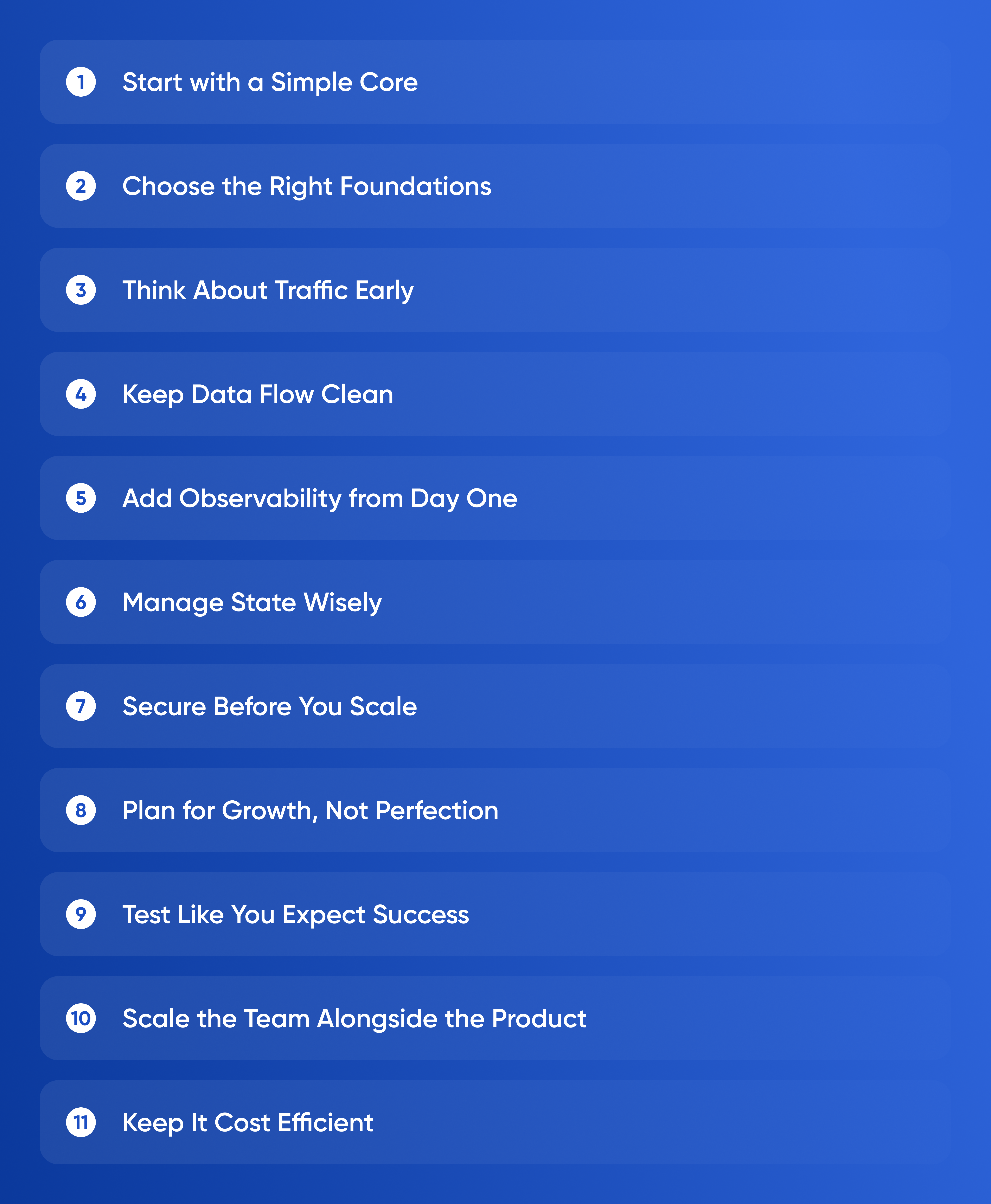Click the number 7 circle badge
Viewport: 991px width, 1204px height.
pyautogui.click(x=81, y=706)
